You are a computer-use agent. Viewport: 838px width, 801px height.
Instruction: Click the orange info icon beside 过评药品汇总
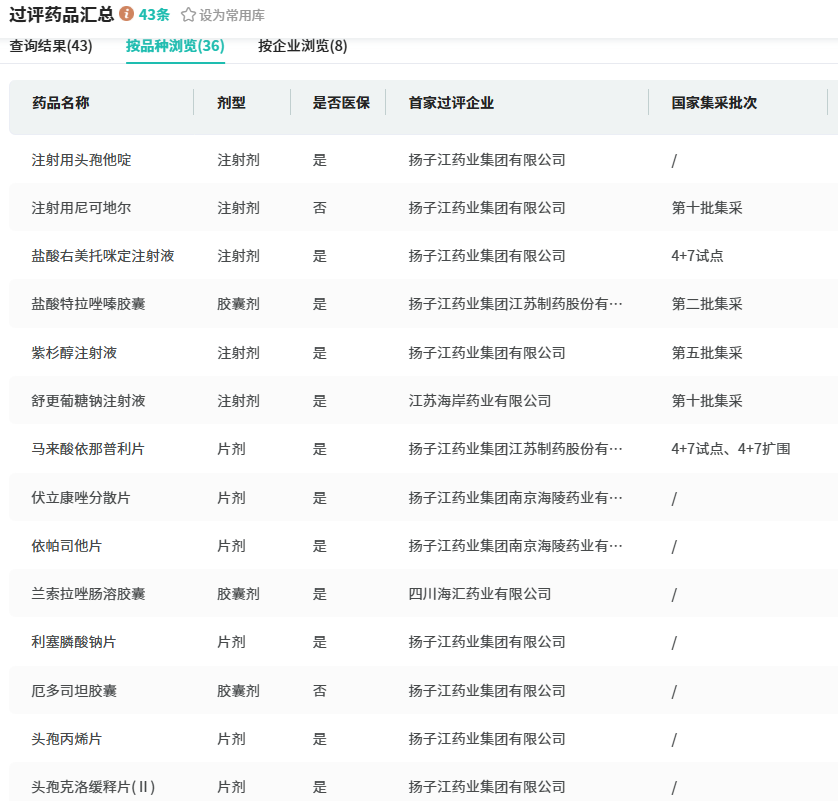coord(126,14)
